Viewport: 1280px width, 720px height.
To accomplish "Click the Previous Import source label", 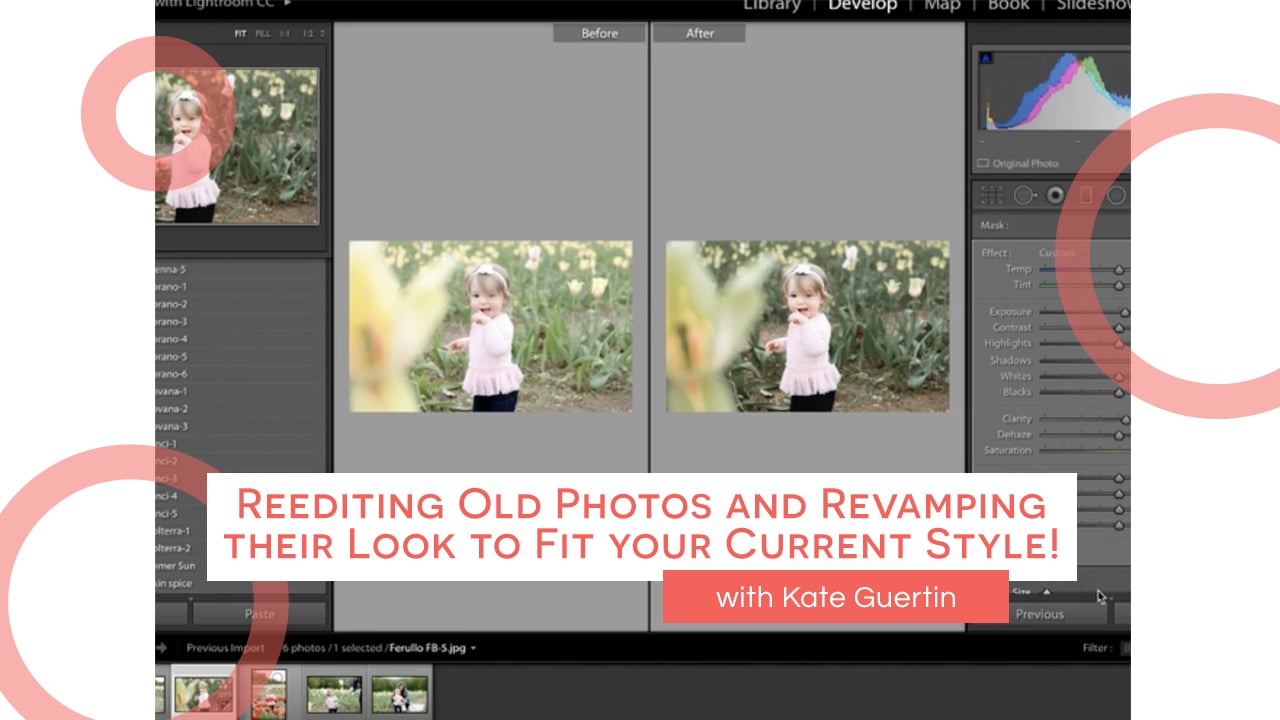I will click(226, 648).
